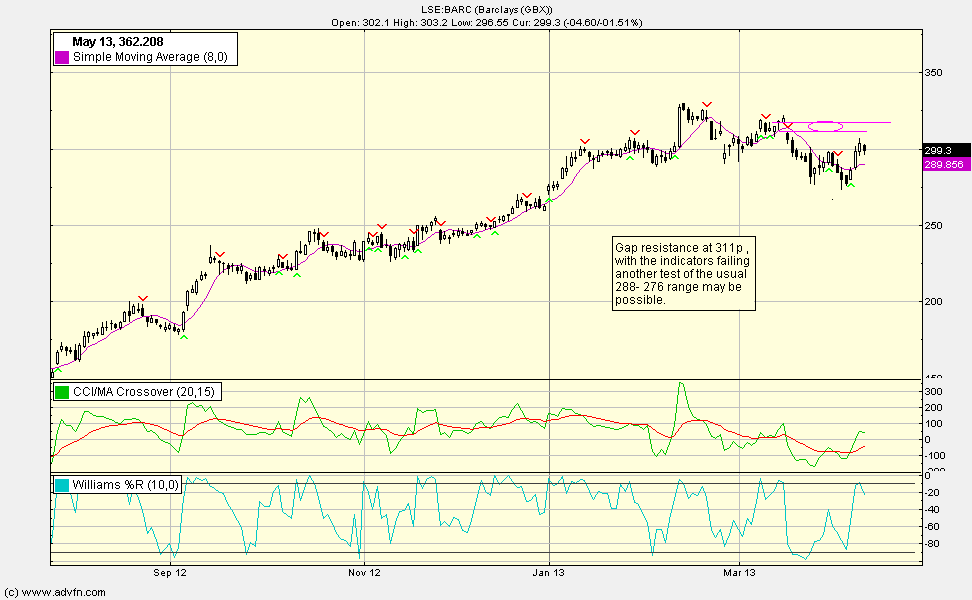Click the Mar 13 date axis label
This screenshot has height=600, width=972.
click(740, 574)
